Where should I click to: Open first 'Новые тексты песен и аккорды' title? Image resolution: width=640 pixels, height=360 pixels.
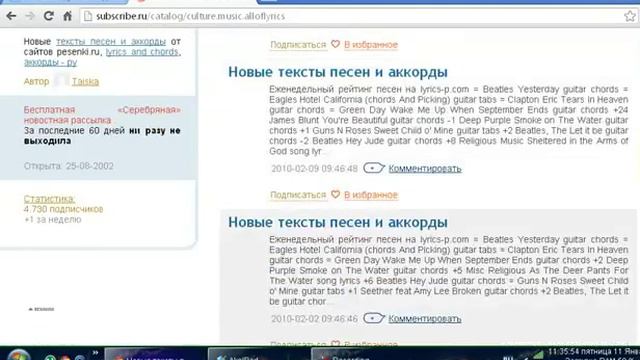(x=338, y=72)
